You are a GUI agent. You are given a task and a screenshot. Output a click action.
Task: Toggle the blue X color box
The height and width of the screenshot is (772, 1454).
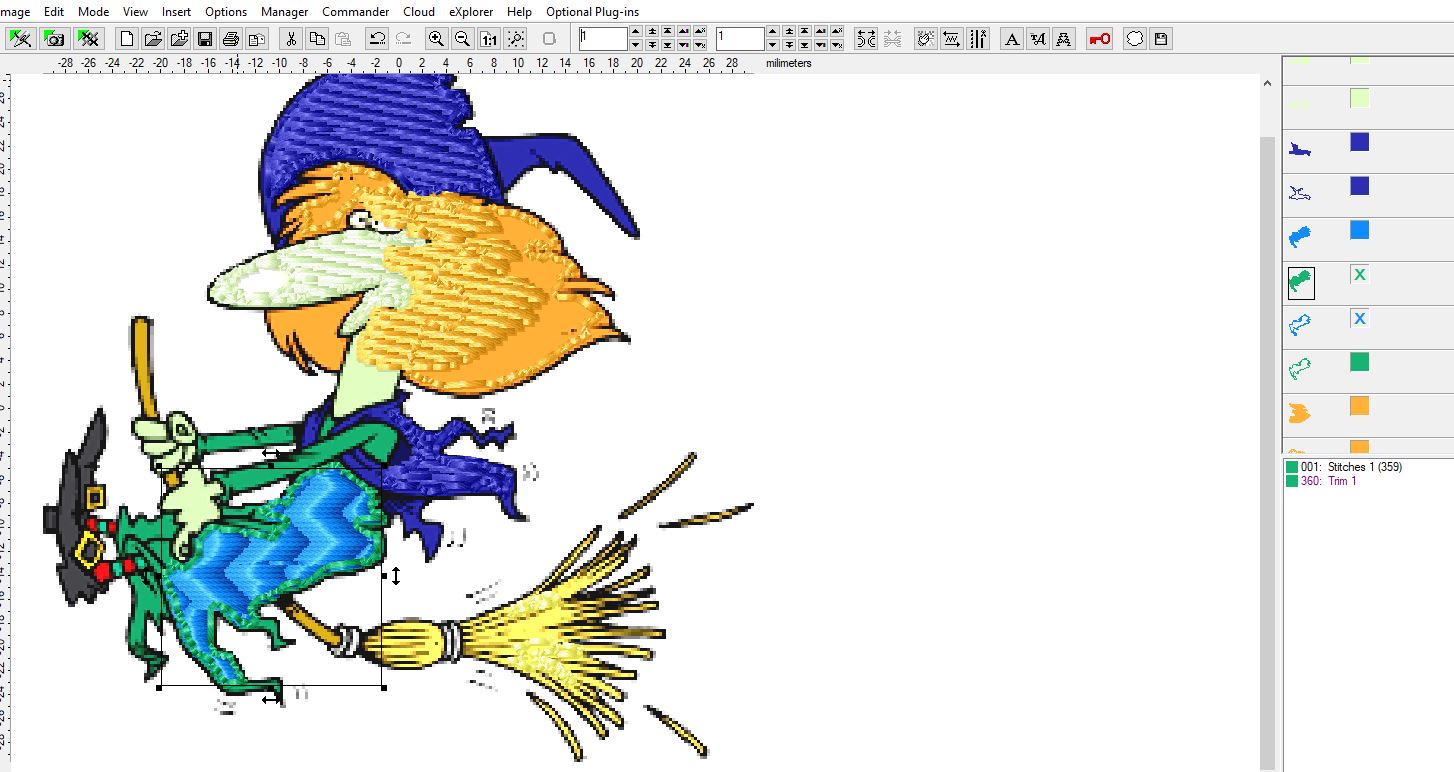[x=1359, y=319]
